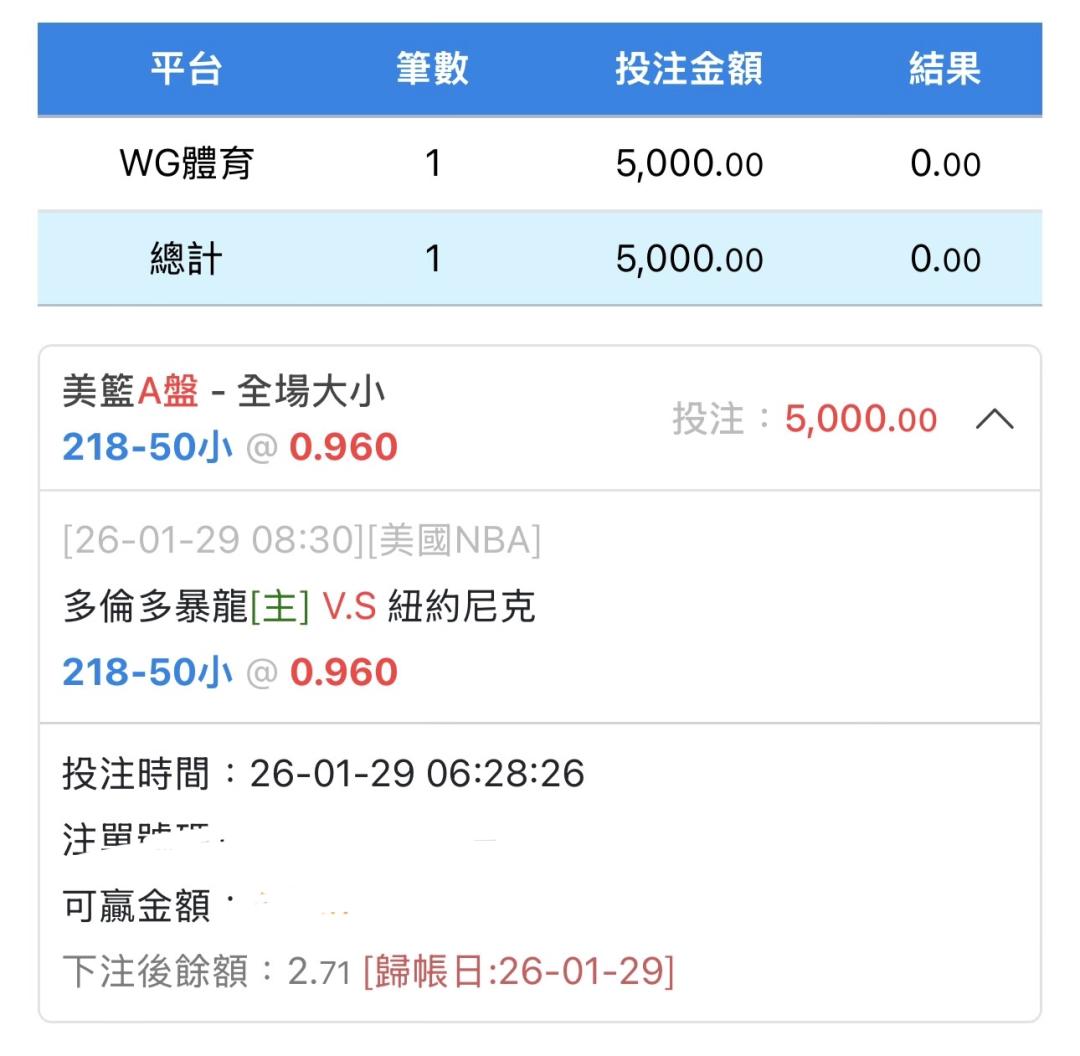The image size is (1080, 1056).
Task: Click the 投注金額 column header
Action: (x=688, y=69)
